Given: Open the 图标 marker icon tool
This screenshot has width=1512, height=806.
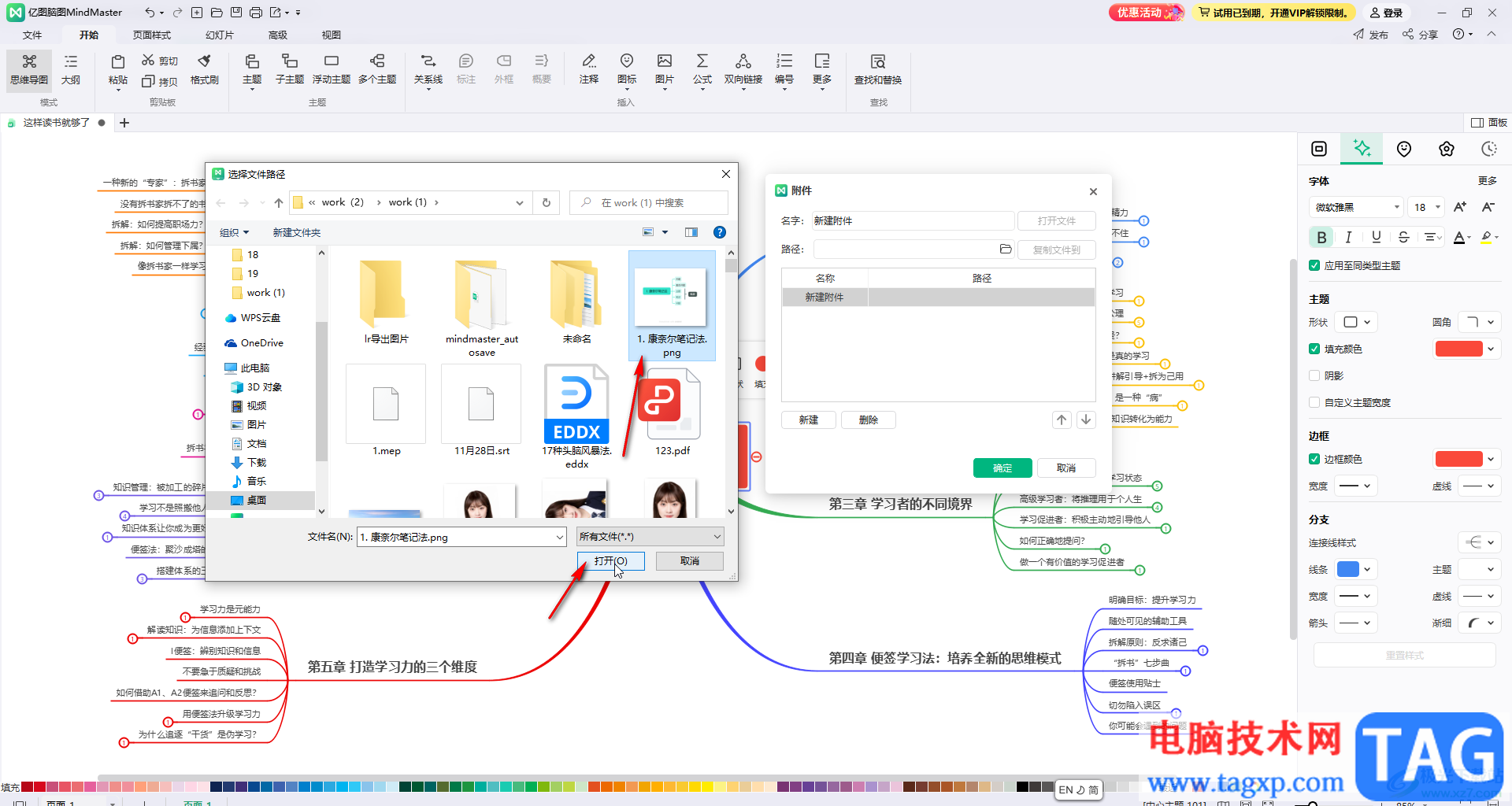Looking at the screenshot, I should click(627, 69).
